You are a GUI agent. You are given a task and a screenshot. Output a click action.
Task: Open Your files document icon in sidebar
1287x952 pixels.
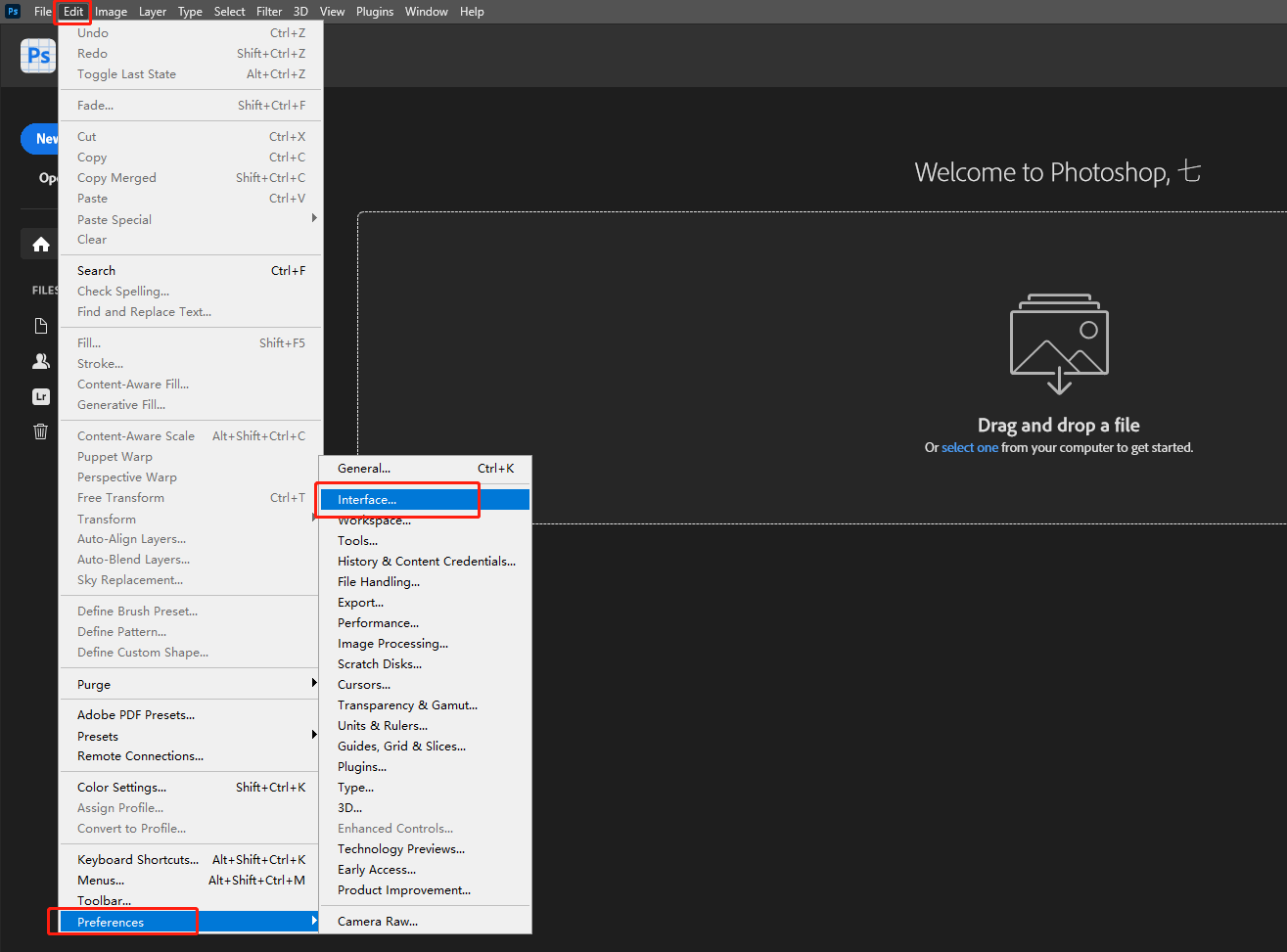(x=40, y=326)
